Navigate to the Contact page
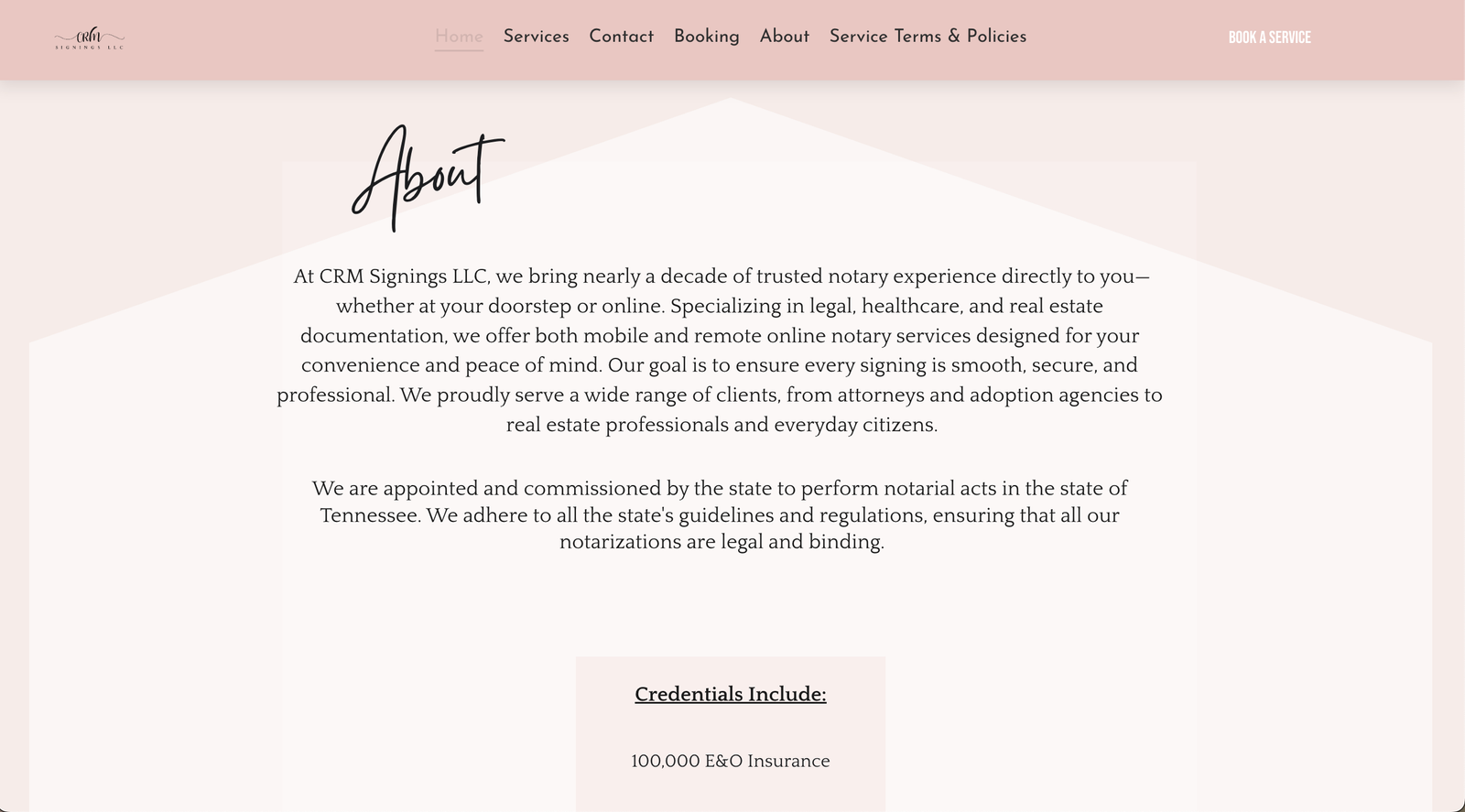 coord(621,37)
